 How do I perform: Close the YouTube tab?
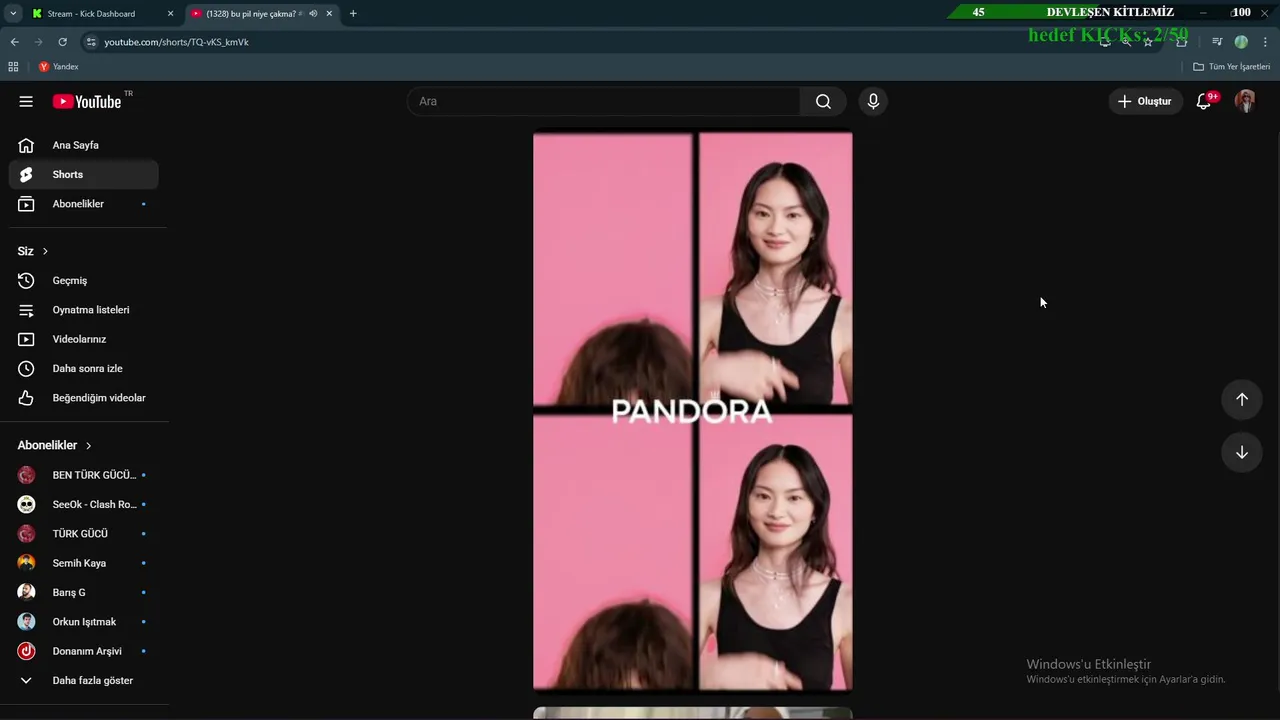(x=329, y=14)
